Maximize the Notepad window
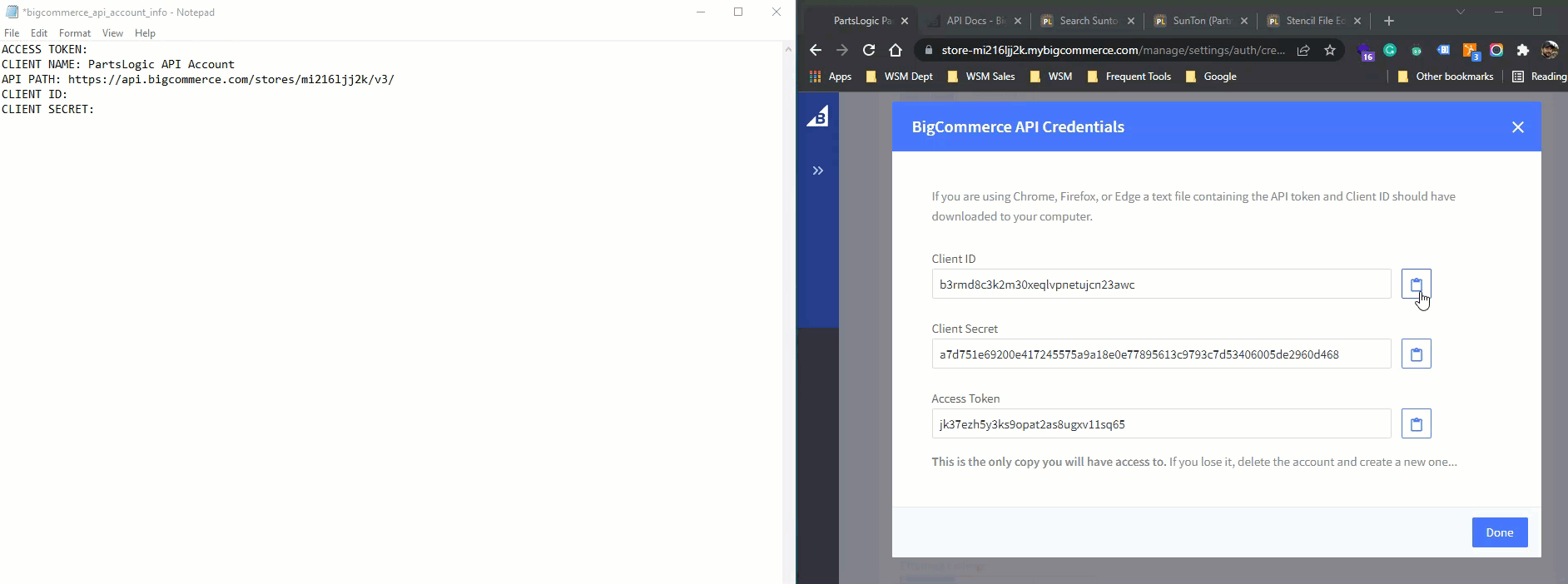1568x584 pixels. [738, 12]
